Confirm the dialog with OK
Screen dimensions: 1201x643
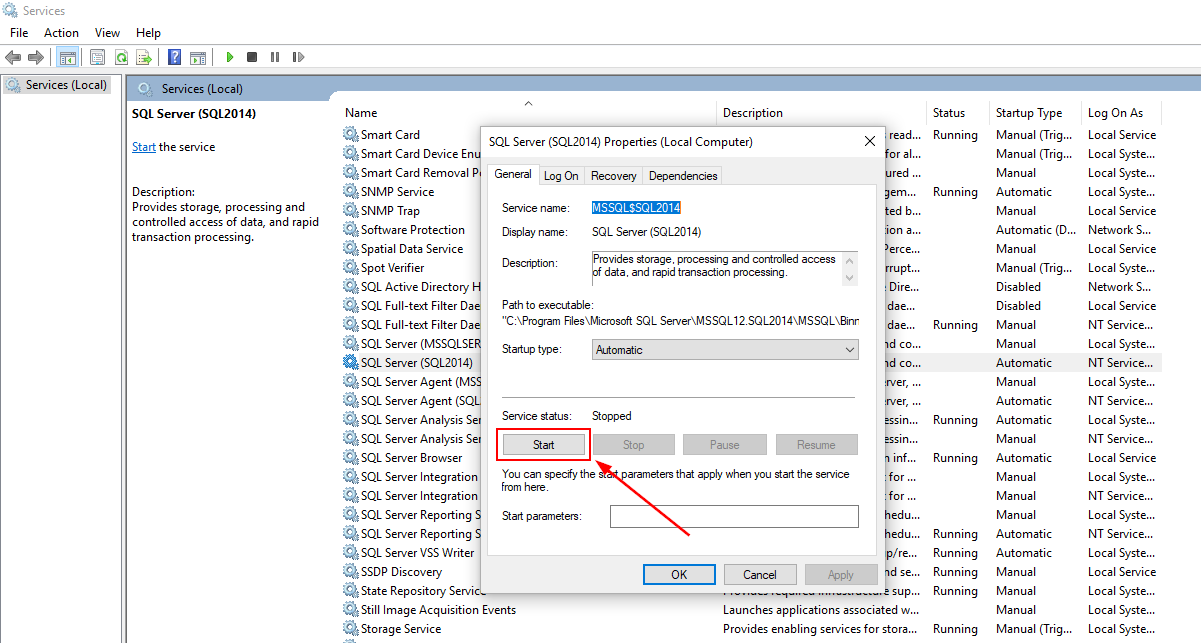pyautogui.click(x=679, y=574)
